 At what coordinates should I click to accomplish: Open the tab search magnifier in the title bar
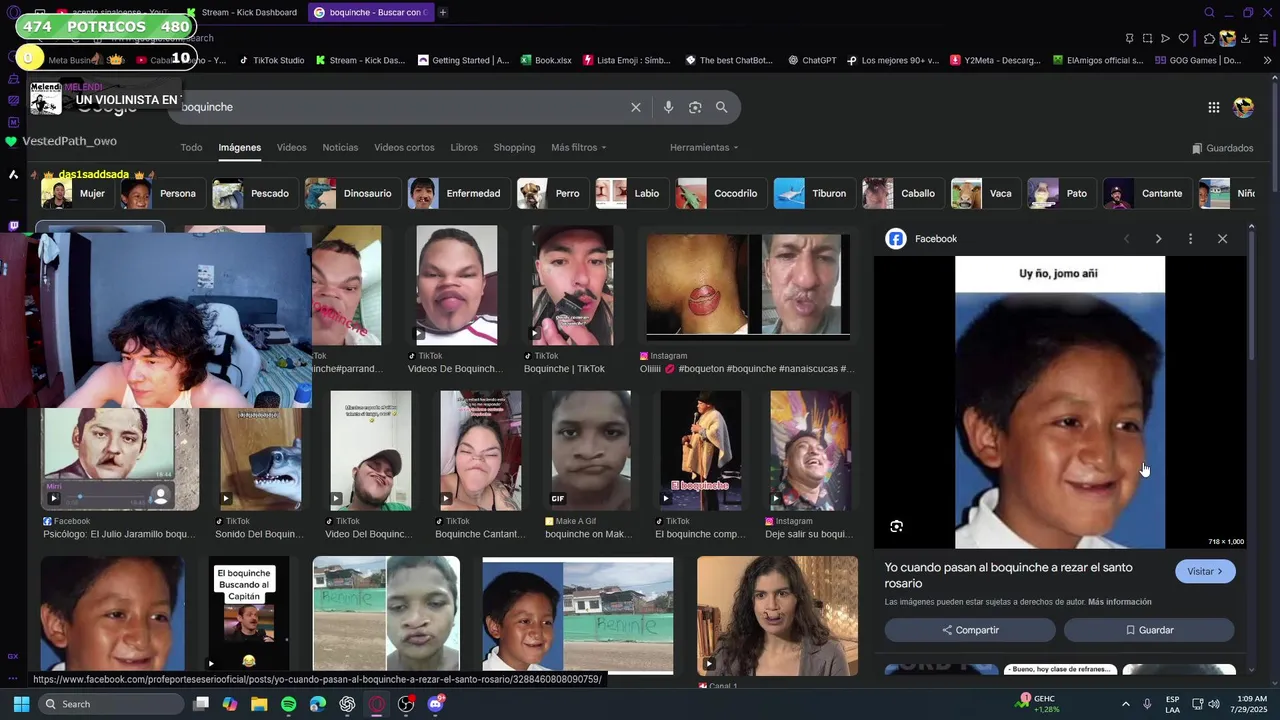1209,12
